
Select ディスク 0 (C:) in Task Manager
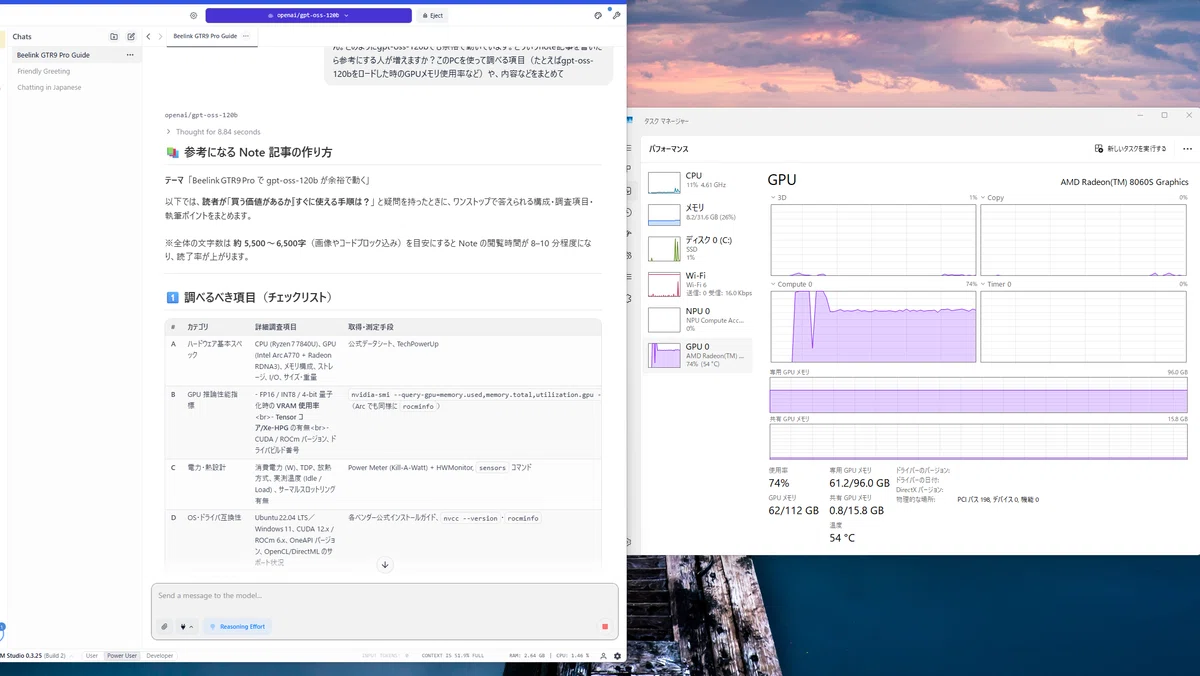pyautogui.click(x=699, y=248)
